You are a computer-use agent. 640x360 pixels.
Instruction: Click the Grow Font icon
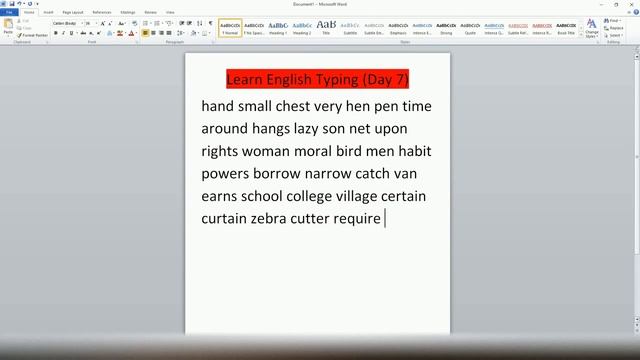pyautogui.click(x=103, y=24)
